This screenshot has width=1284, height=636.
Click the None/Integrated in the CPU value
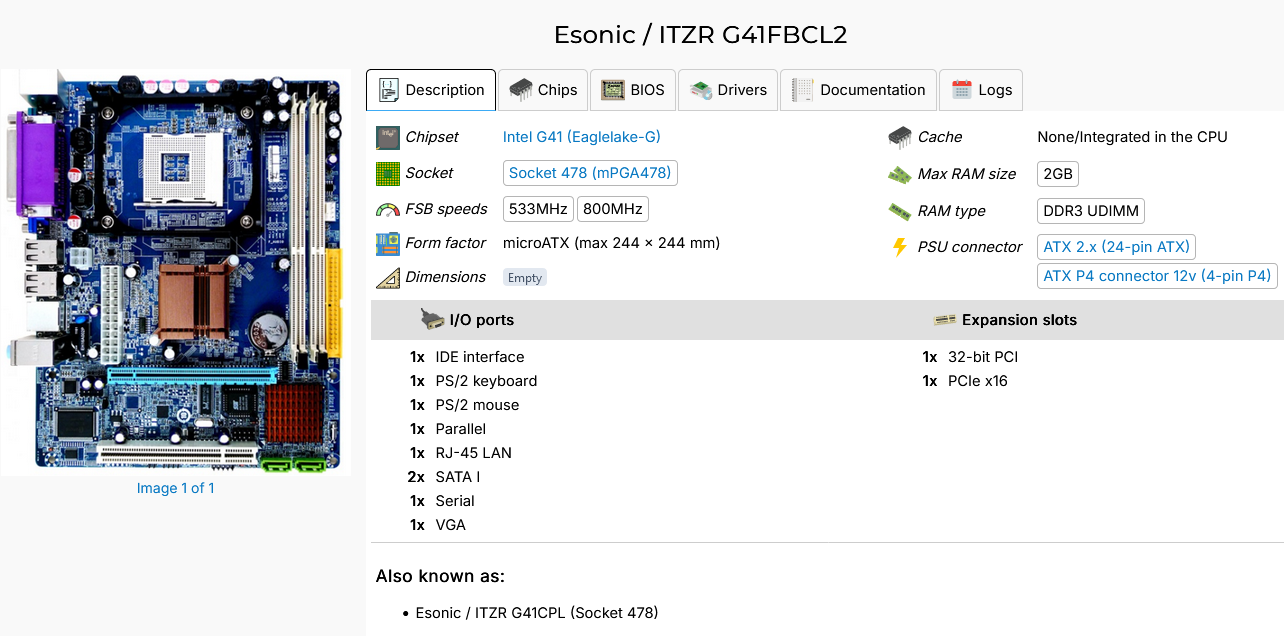(x=1132, y=137)
